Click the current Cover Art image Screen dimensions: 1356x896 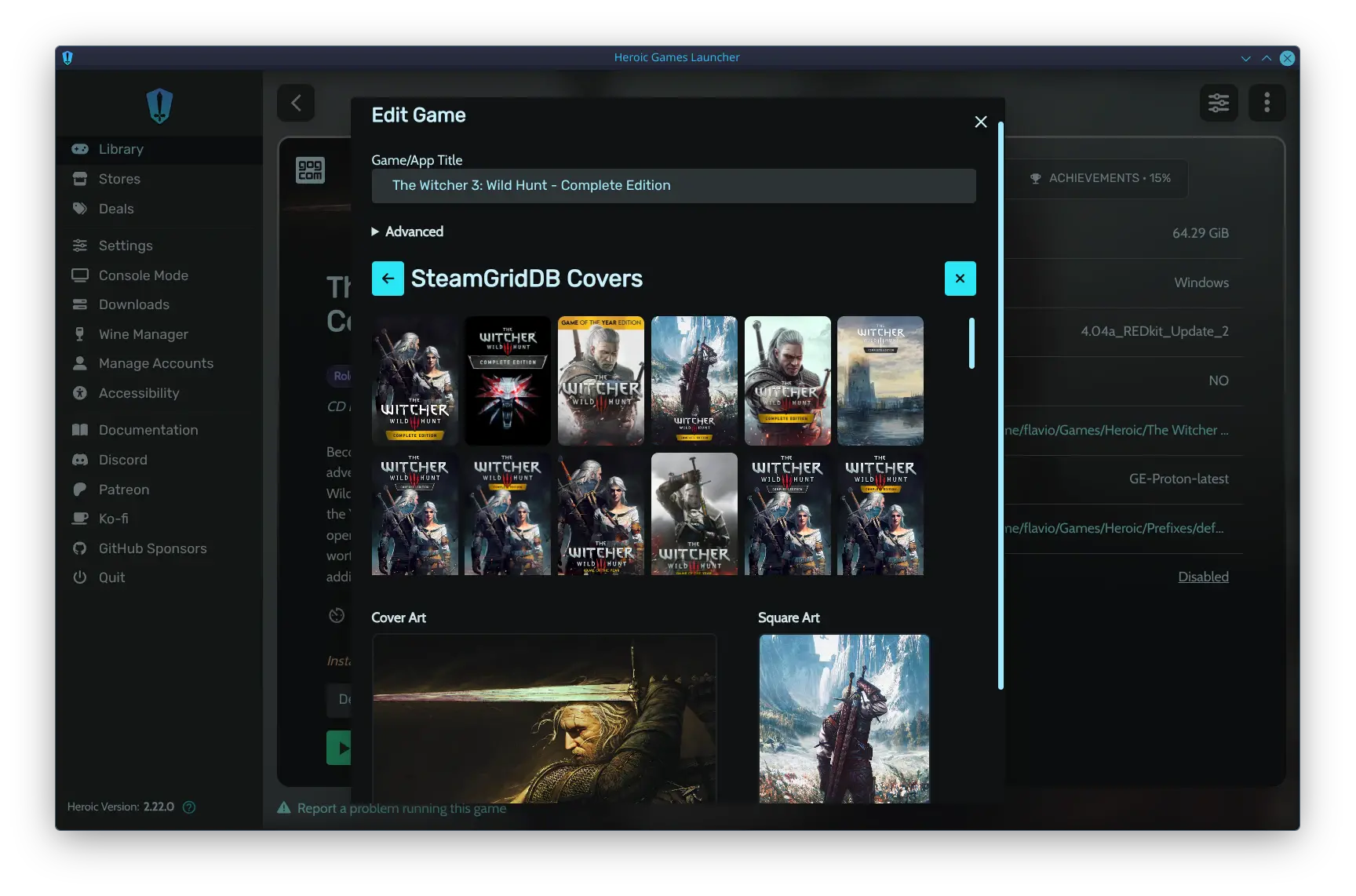pyautogui.click(x=544, y=719)
